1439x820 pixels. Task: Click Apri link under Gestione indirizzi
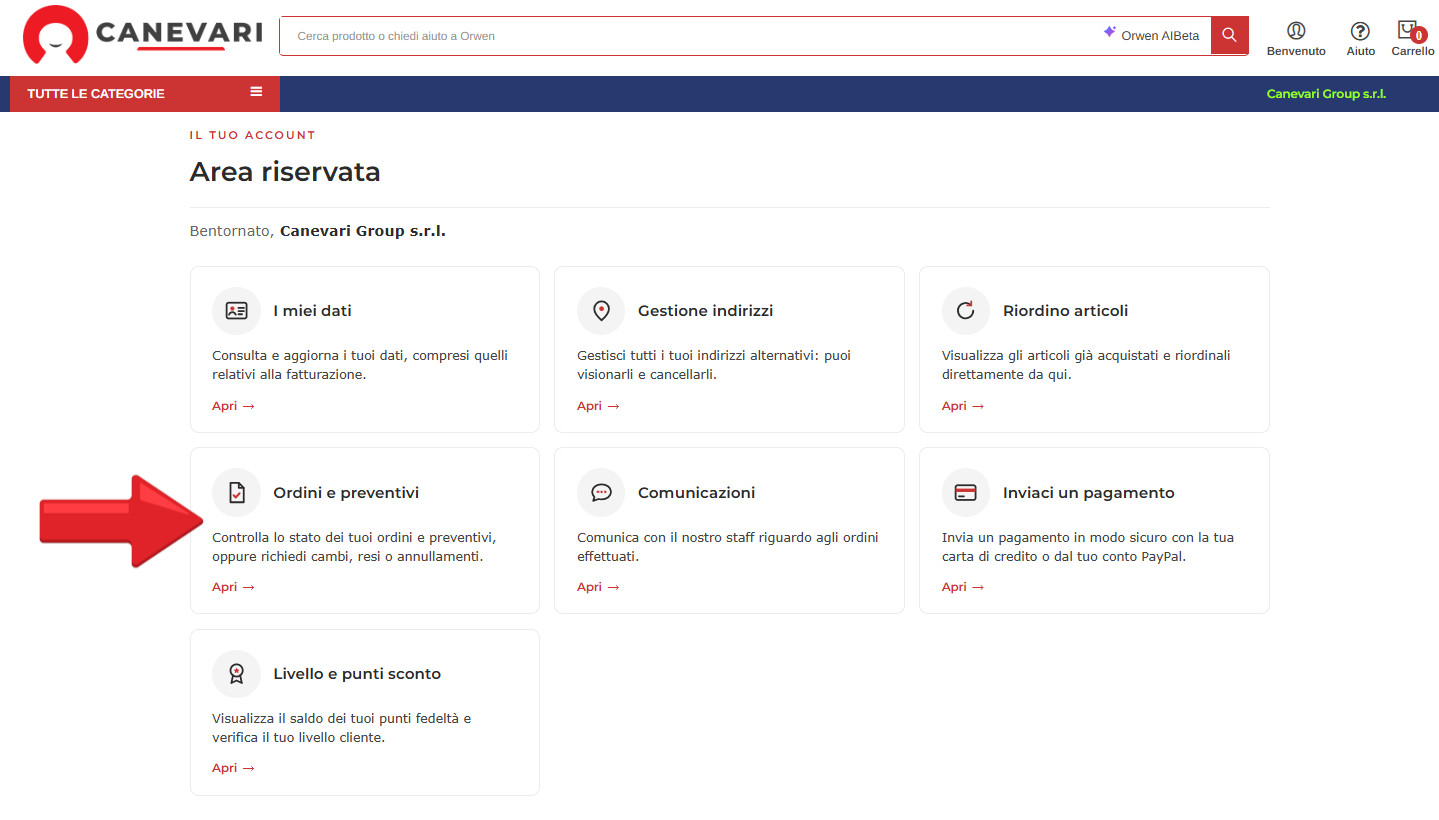(598, 406)
